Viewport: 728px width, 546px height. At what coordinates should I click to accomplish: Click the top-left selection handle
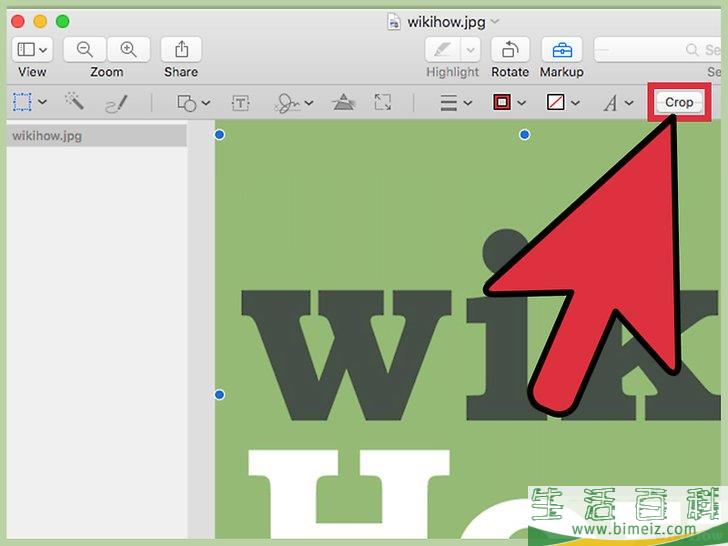[220, 135]
